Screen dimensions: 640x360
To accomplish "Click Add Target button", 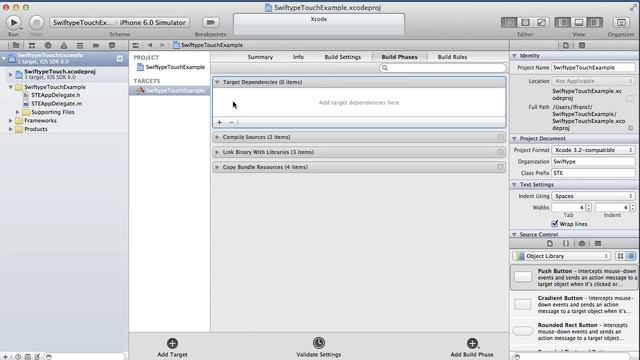I will 172,348.
